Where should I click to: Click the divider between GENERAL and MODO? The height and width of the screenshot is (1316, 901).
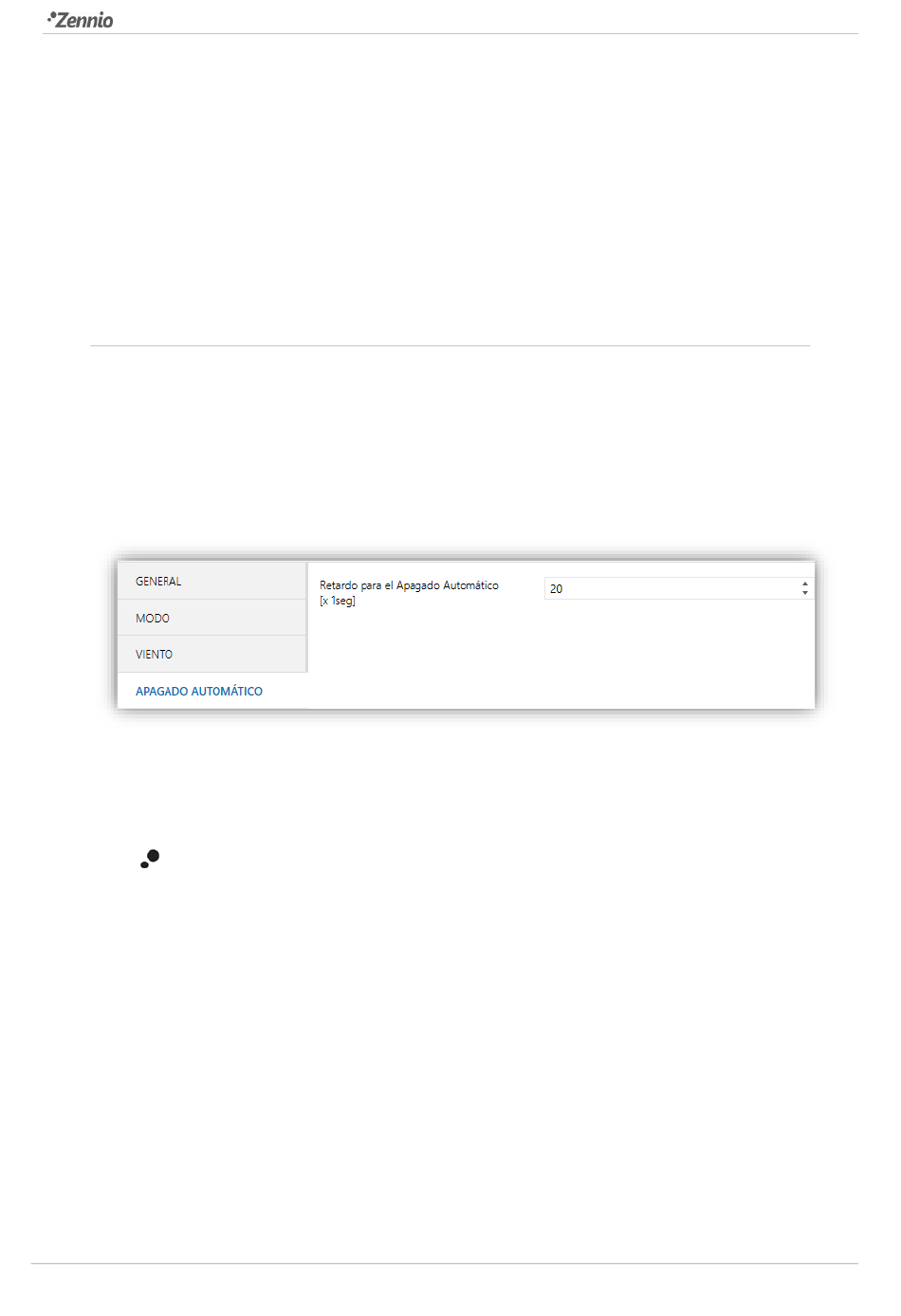point(211,600)
